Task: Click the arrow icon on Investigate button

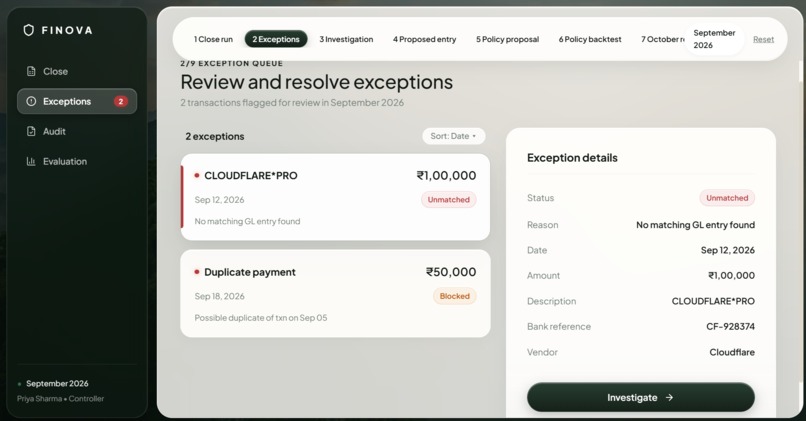Action: coord(669,397)
